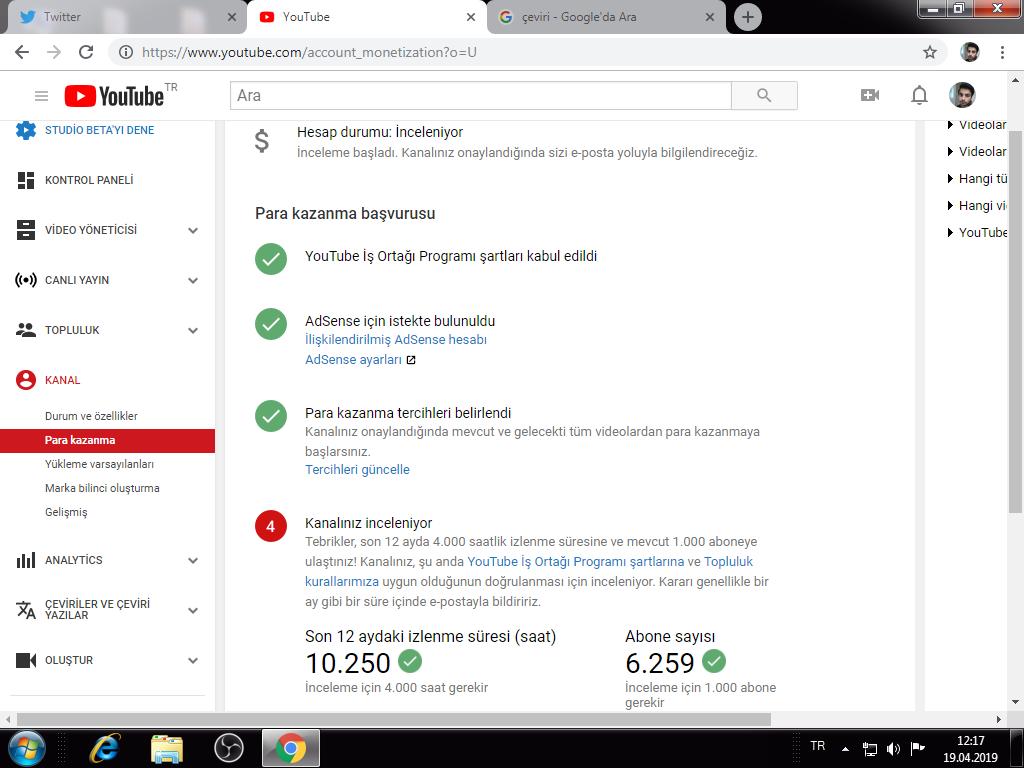
Task: Click the Studio Beta gear icon
Action: pos(25,130)
